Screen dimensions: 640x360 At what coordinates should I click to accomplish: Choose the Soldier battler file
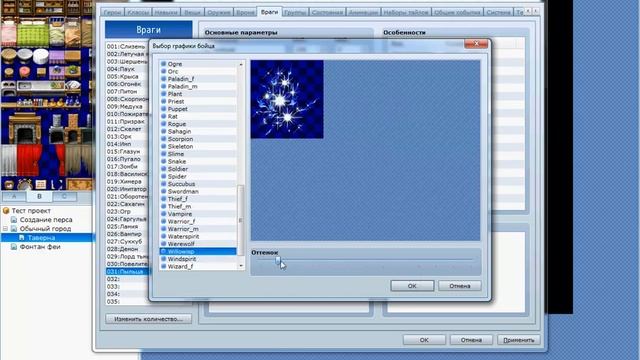(x=198, y=169)
